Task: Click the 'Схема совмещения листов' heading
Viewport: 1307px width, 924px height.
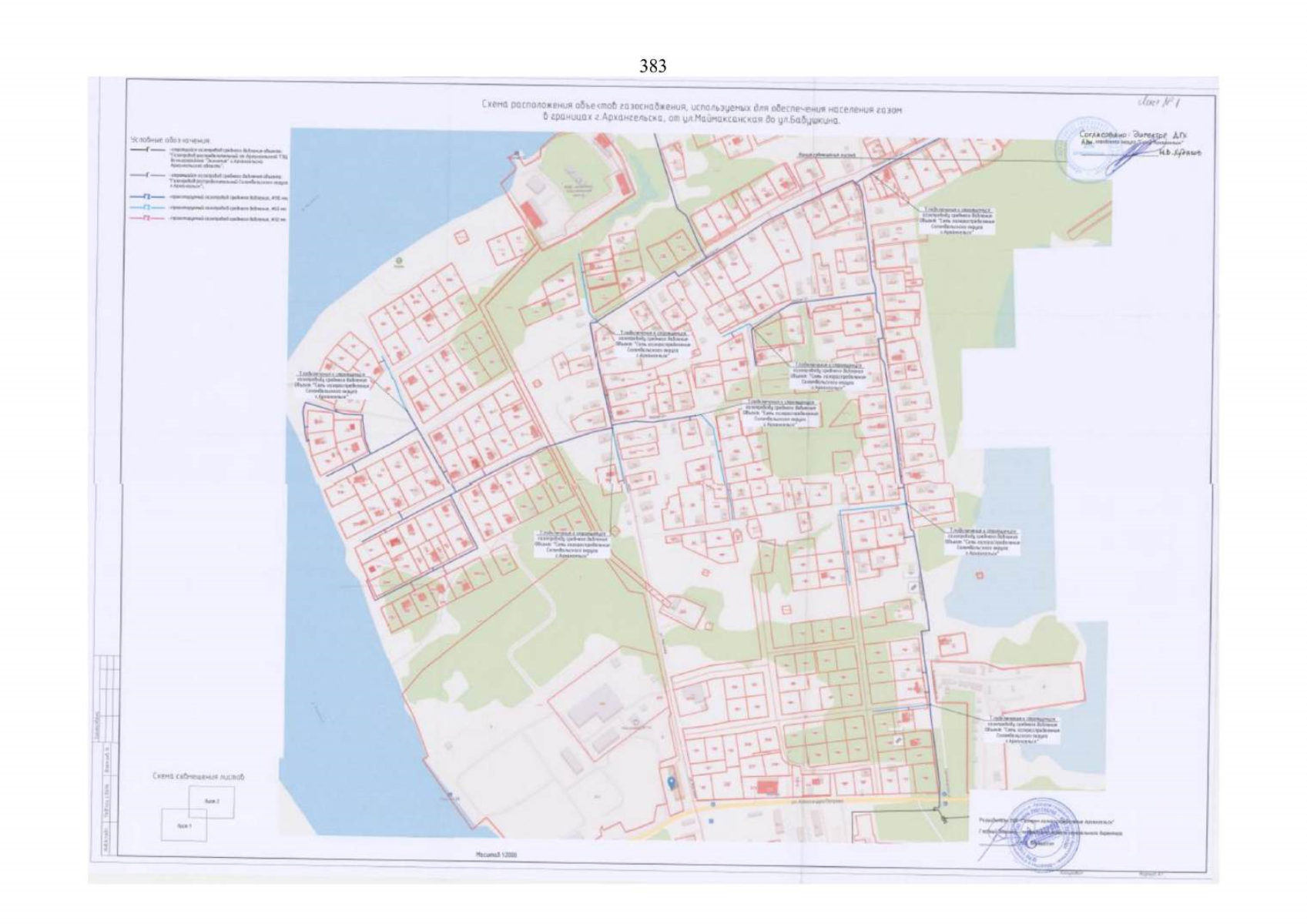Action: tap(198, 777)
